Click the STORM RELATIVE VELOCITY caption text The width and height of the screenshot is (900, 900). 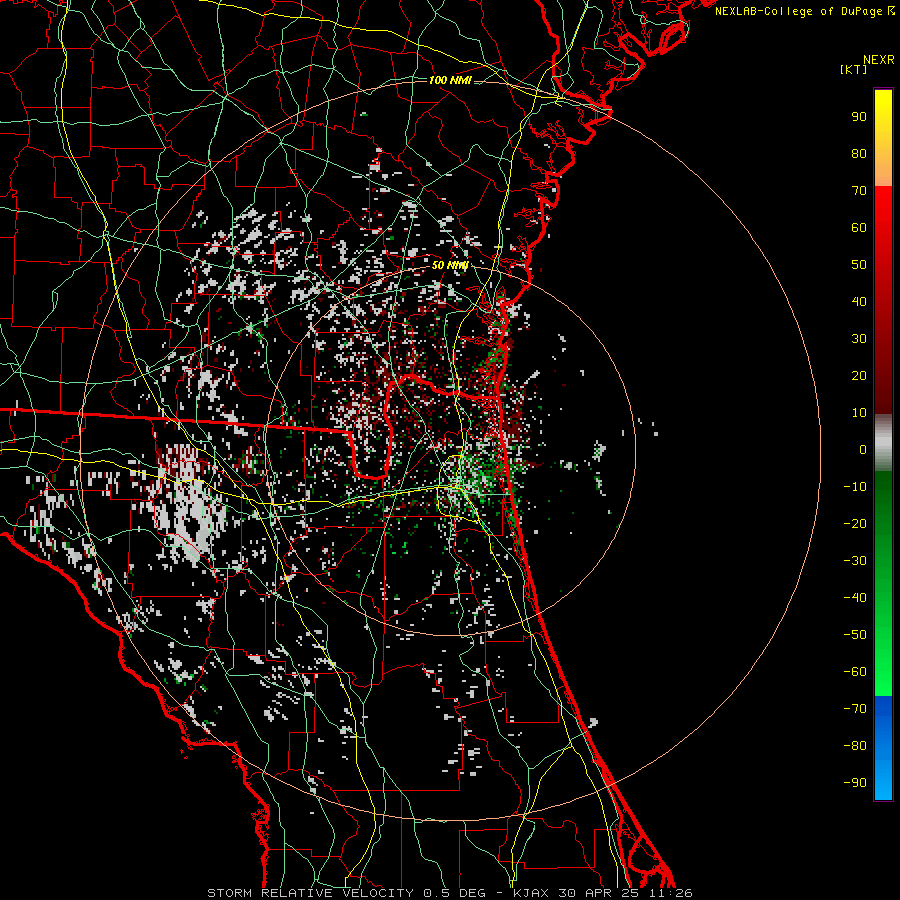[x=311, y=893]
